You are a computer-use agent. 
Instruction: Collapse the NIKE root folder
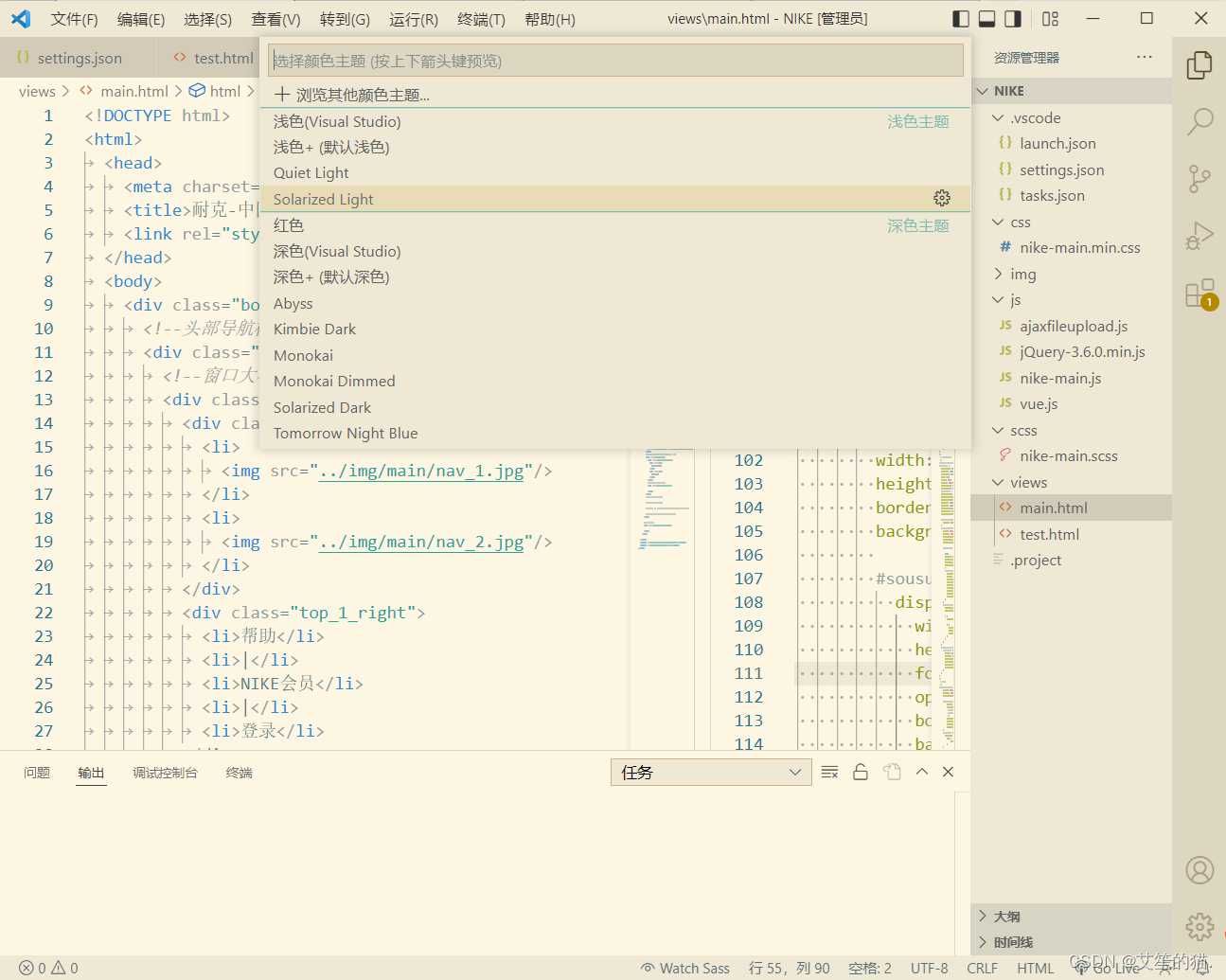(1071, 91)
